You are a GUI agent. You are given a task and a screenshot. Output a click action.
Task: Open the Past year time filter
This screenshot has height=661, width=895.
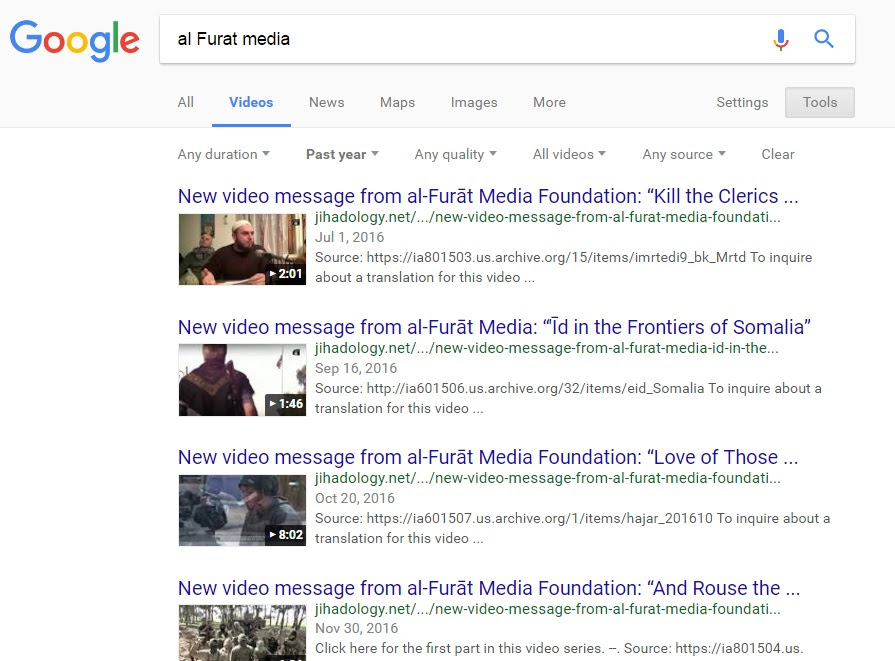pos(342,154)
